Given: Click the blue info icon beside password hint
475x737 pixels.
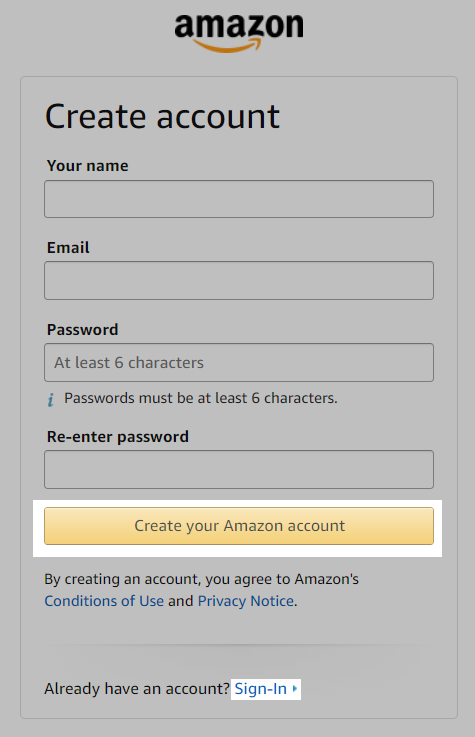Looking at the screenshot, I should [x=51, y=400].
